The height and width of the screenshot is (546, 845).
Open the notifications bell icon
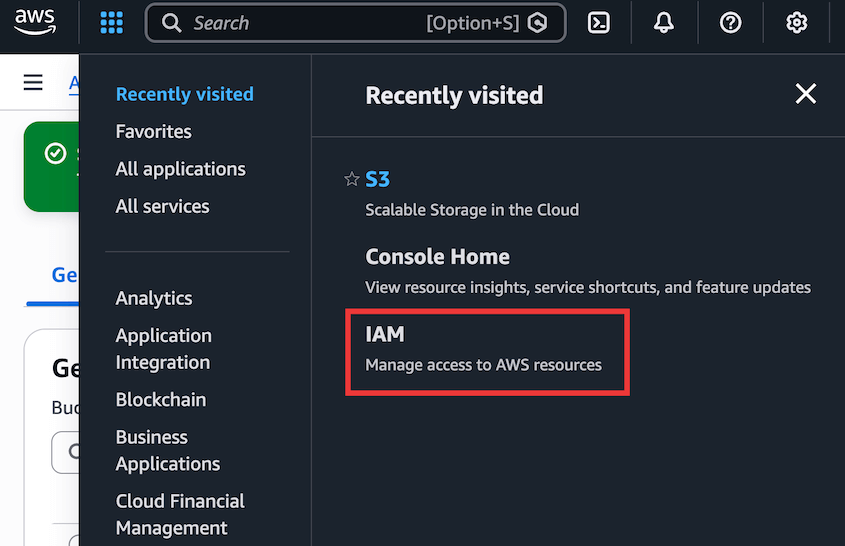pos(664,23)
